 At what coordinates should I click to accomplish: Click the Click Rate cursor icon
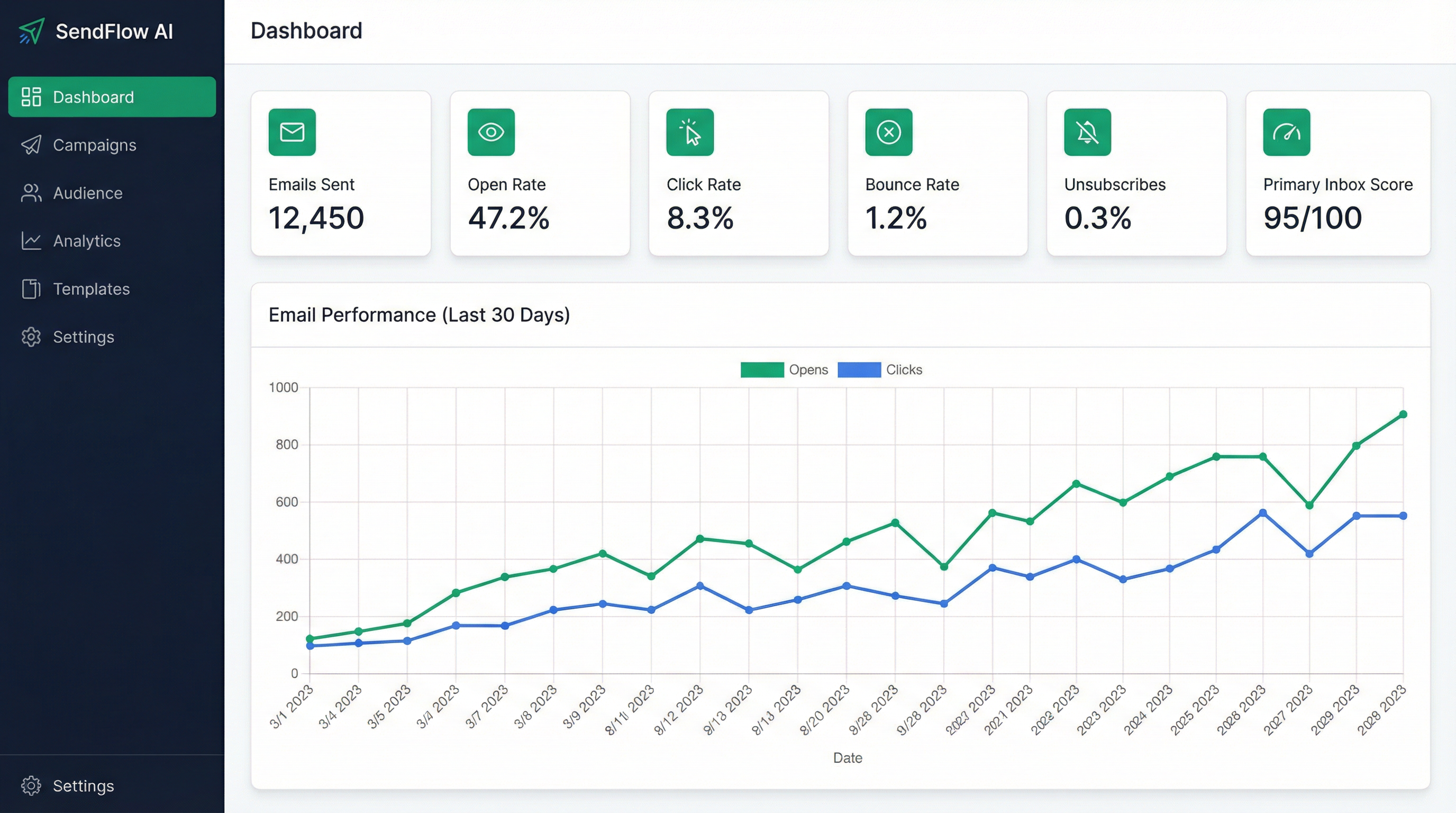pos(689,132)
